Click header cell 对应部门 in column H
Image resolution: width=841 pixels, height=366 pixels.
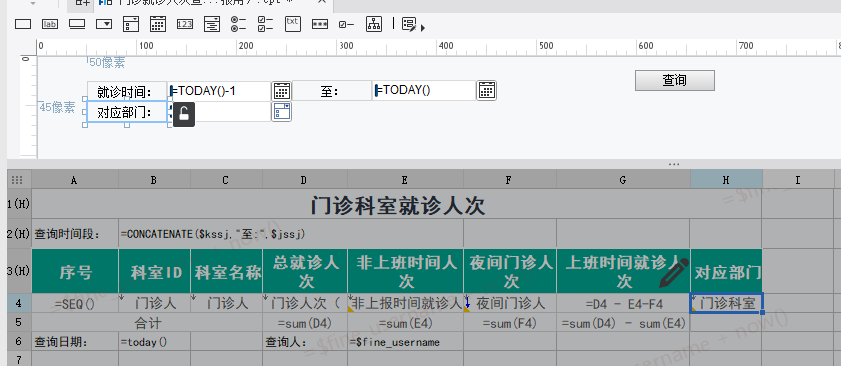[x=726, y=272]
